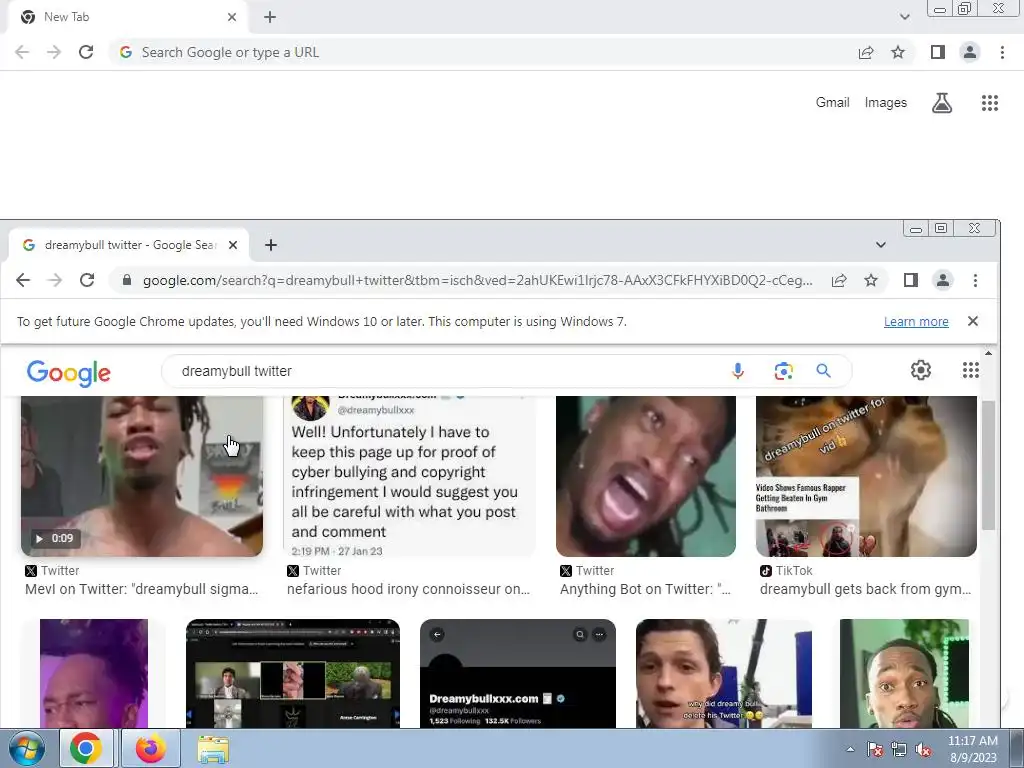Open profile avatar in New Tab window
Image resolution: width=1024 pixels, height=768 pixels.
point(970,52)
